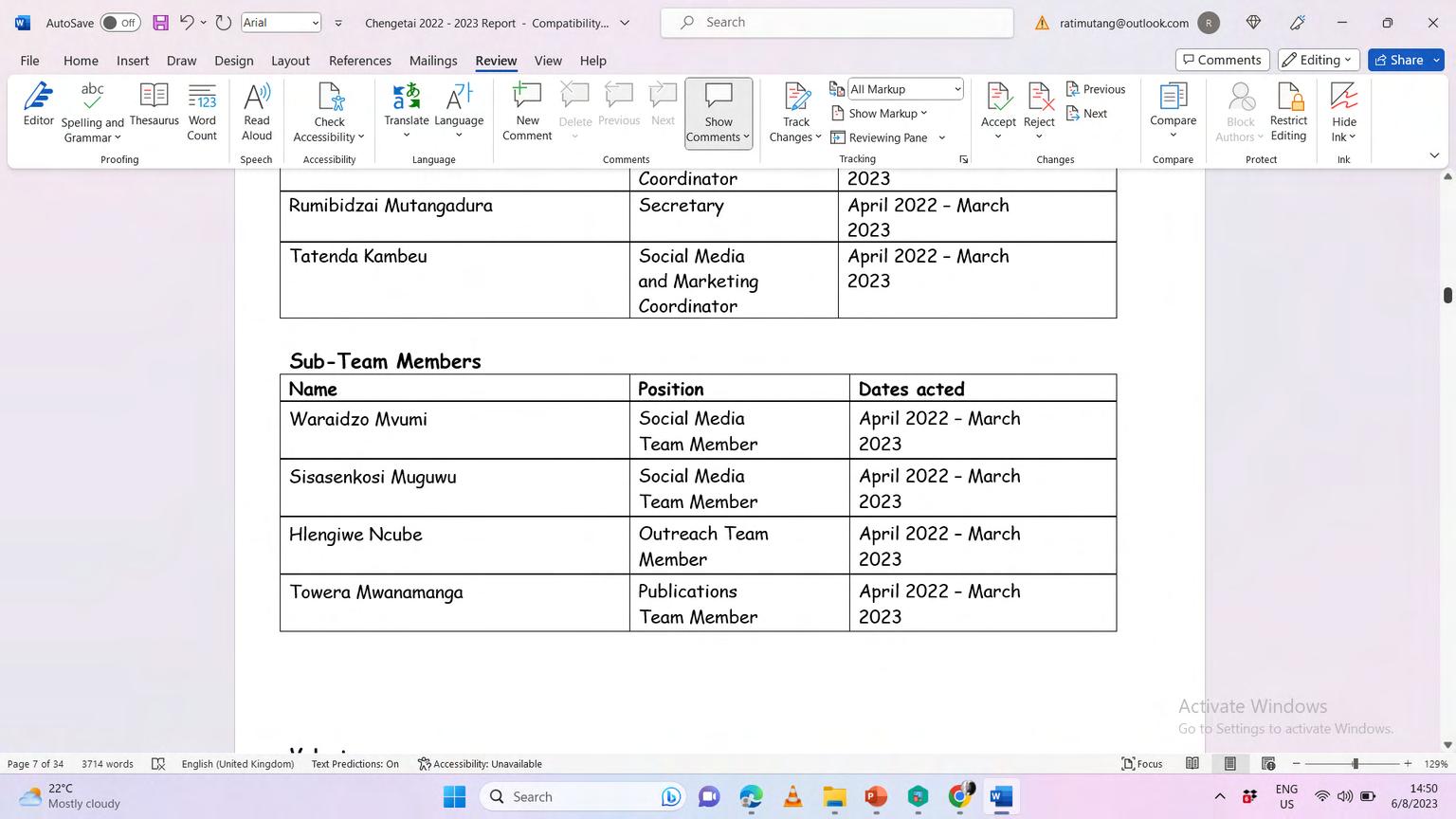The height and width of the screenshot is (819, 1456).
Task: Switch to the Home tab
Action: pos(81,61)
